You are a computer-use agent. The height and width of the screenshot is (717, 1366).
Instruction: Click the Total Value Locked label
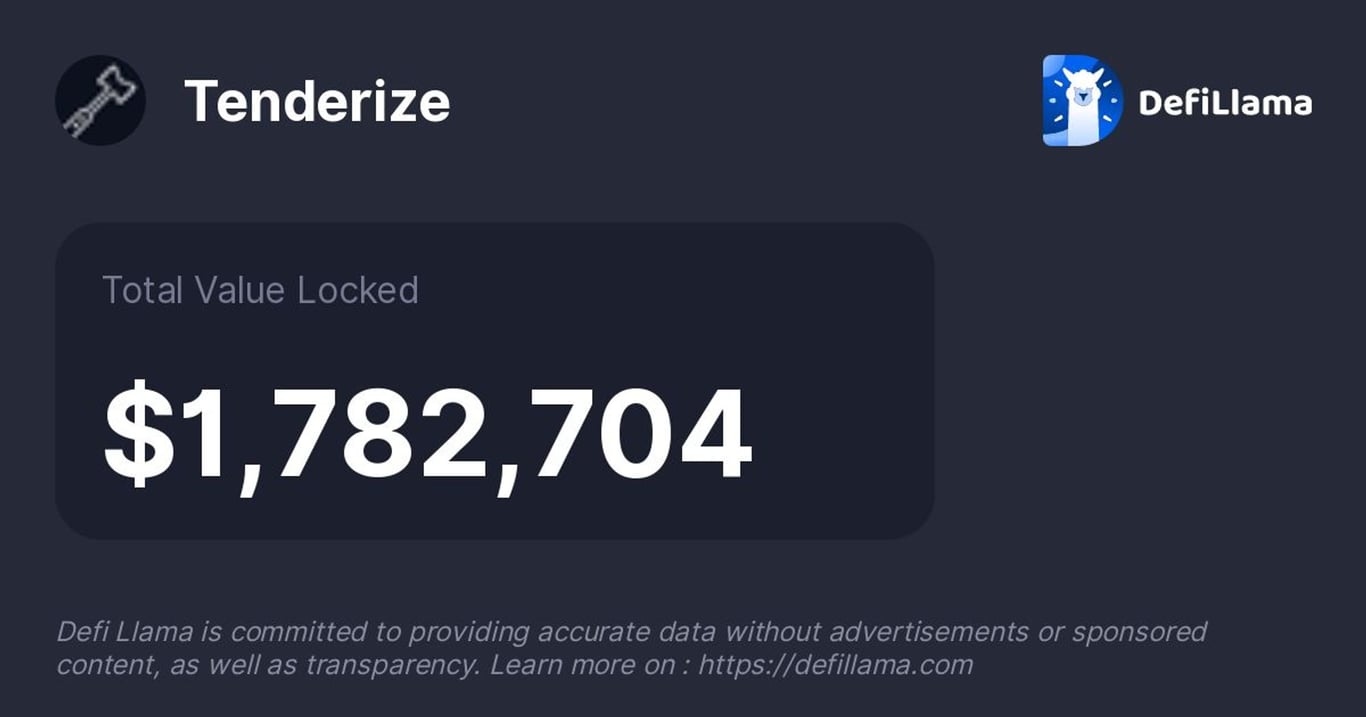point(260,290)
